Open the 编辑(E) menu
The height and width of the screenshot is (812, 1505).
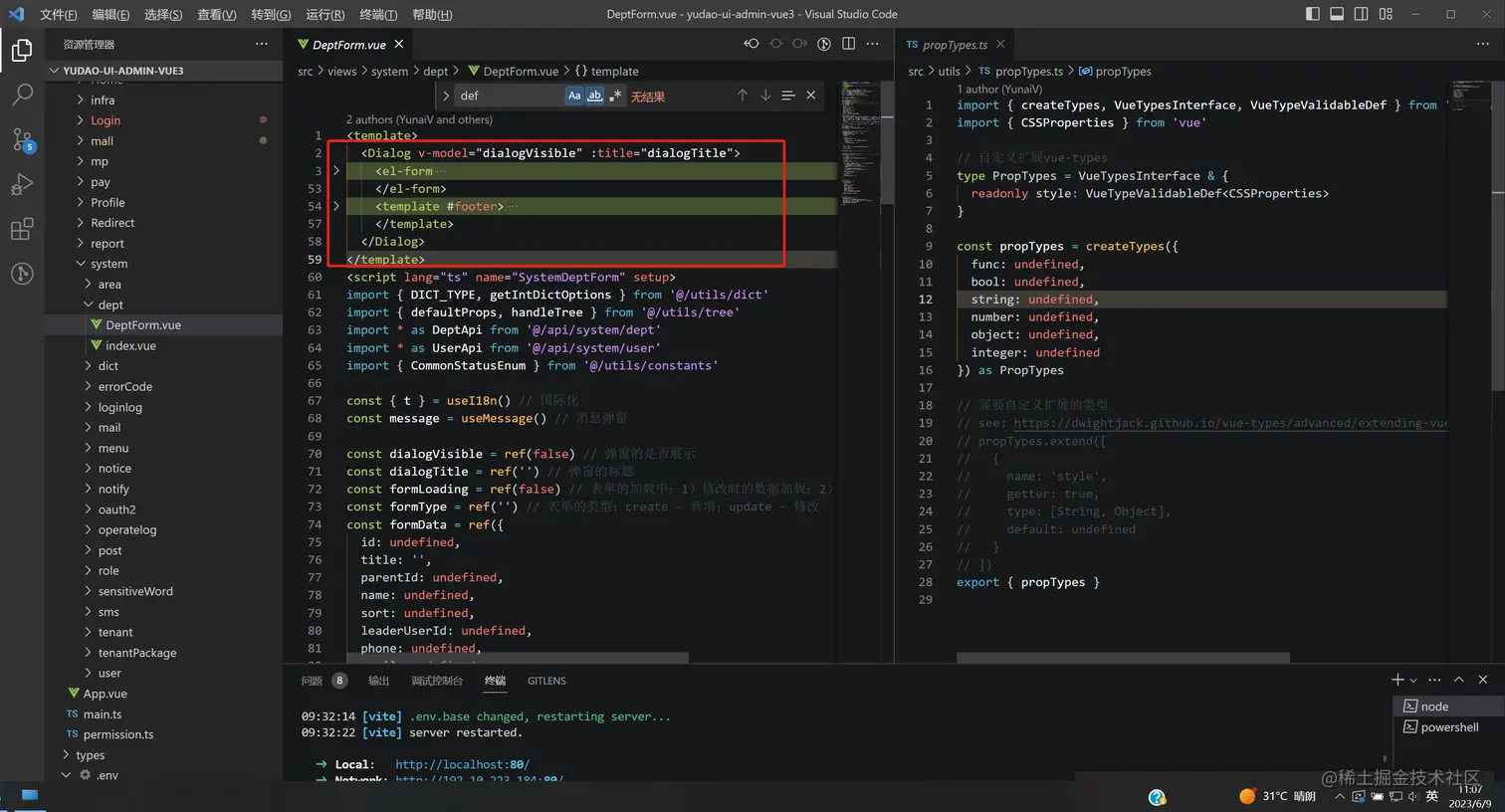(x=110, y=14)
